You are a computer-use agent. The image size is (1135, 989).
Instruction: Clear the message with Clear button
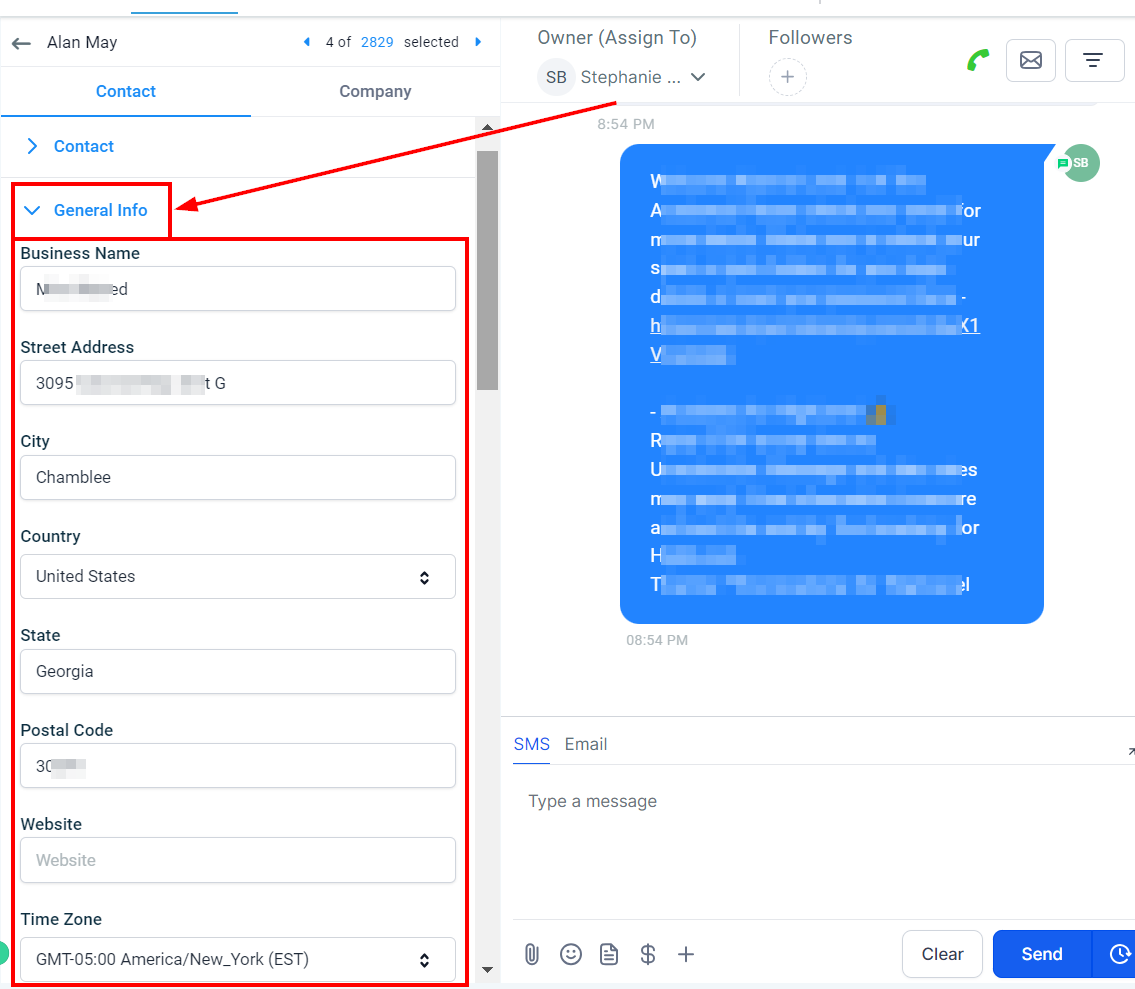pos(942,954)
